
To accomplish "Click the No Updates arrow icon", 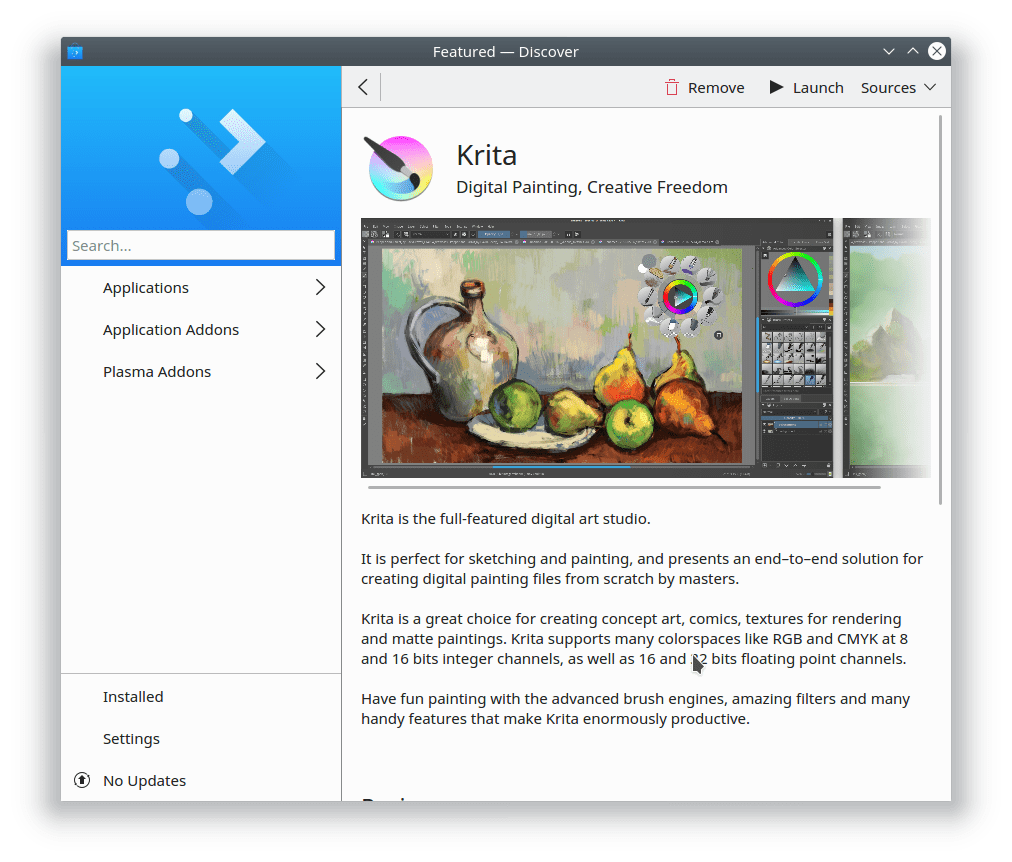I will pos(82,780).
